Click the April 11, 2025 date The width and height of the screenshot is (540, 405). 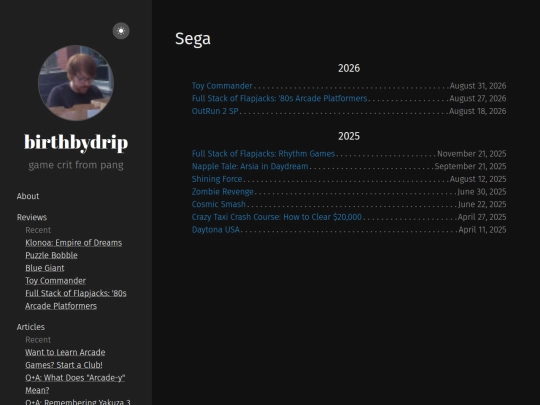pyautogui.click(x=482, y=230)
